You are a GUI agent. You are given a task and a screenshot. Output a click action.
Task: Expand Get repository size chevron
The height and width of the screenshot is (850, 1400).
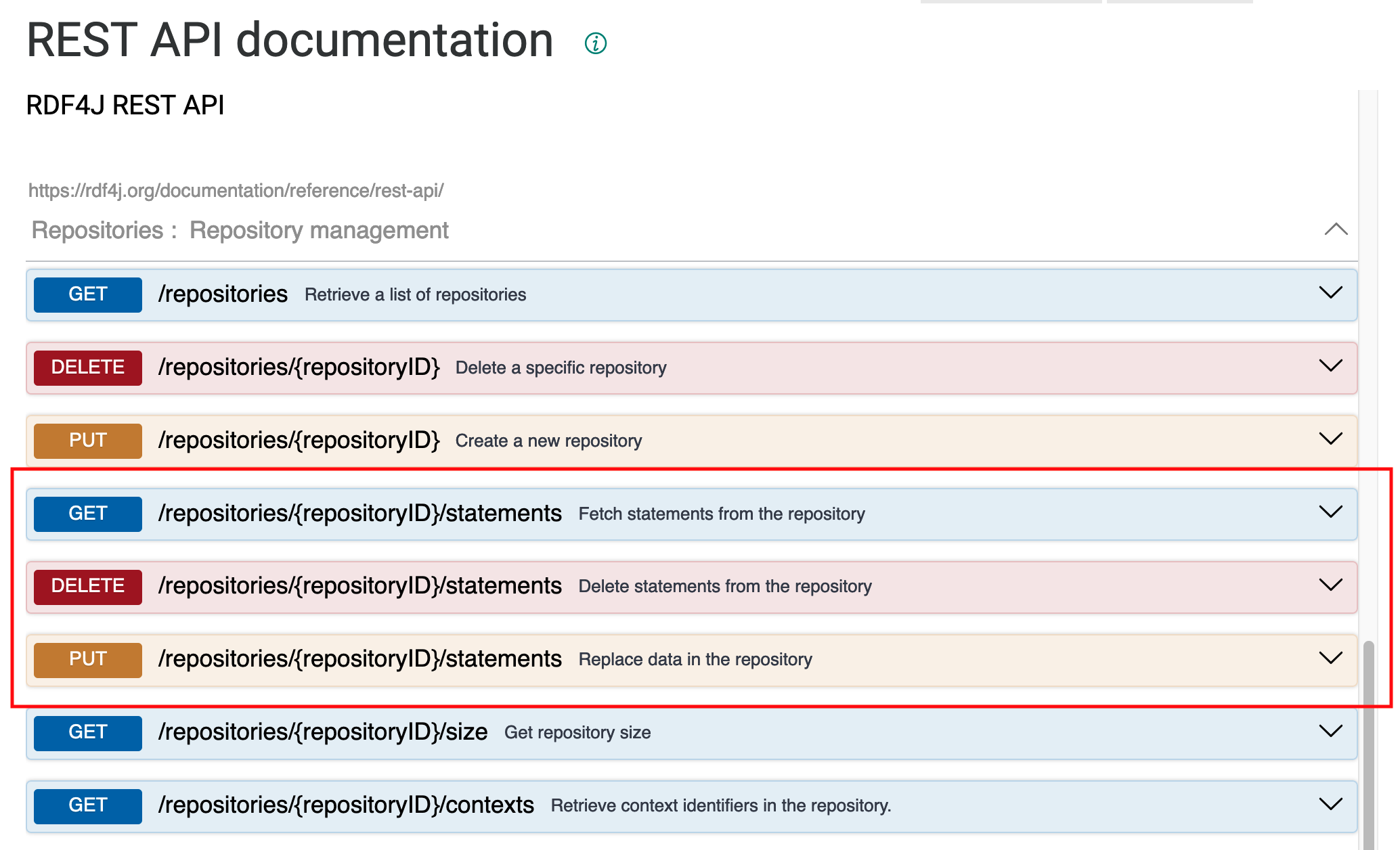(1330, 732)
